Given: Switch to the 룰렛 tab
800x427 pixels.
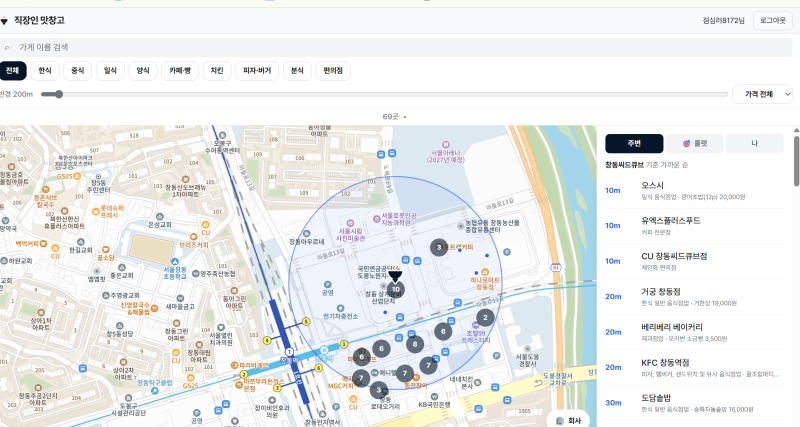Looking at the screenshot, I should pyautogui.click(x=694, y=144).
